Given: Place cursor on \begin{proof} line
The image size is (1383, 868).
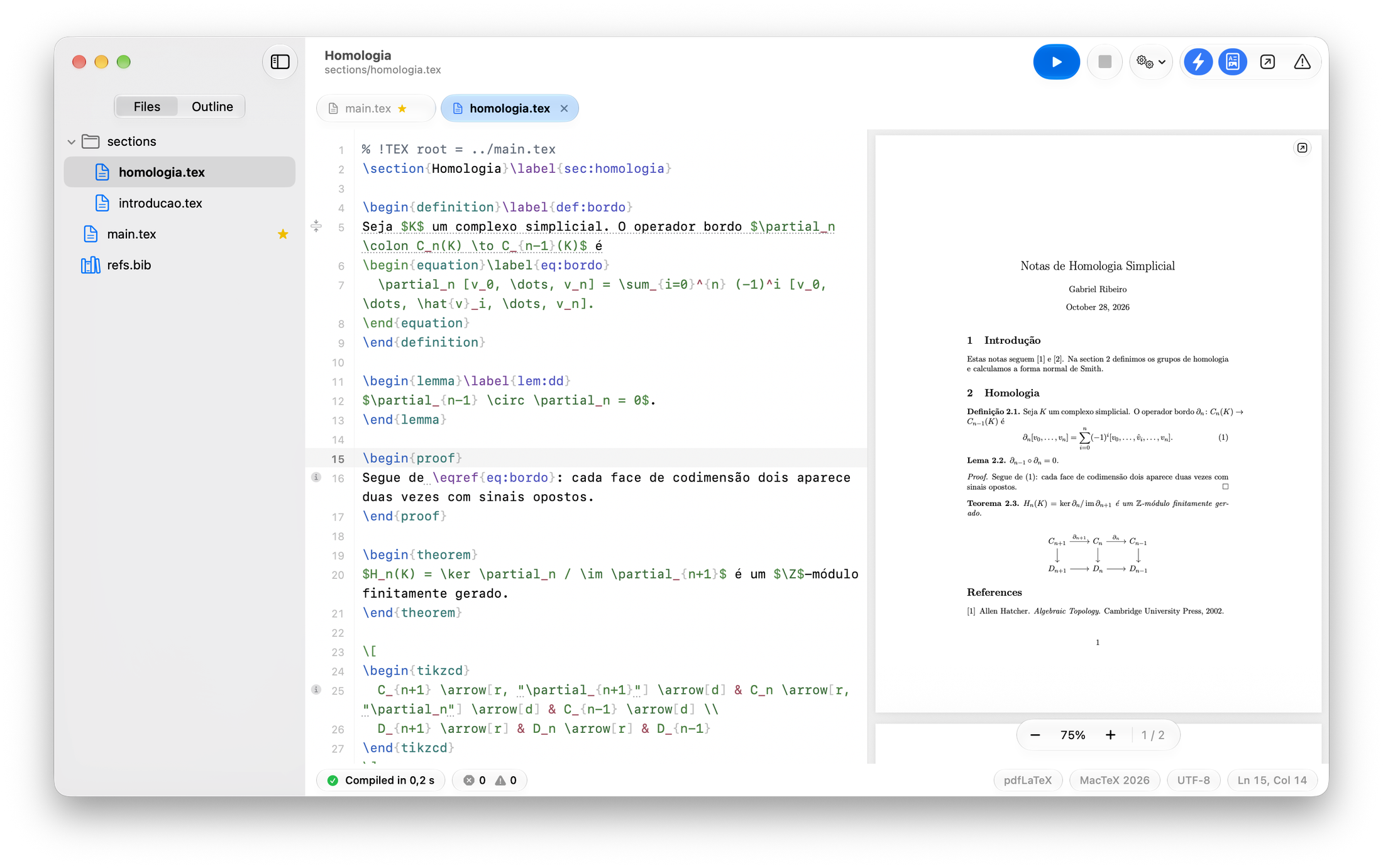Looking at the screenshot, I should click(412, 458).
